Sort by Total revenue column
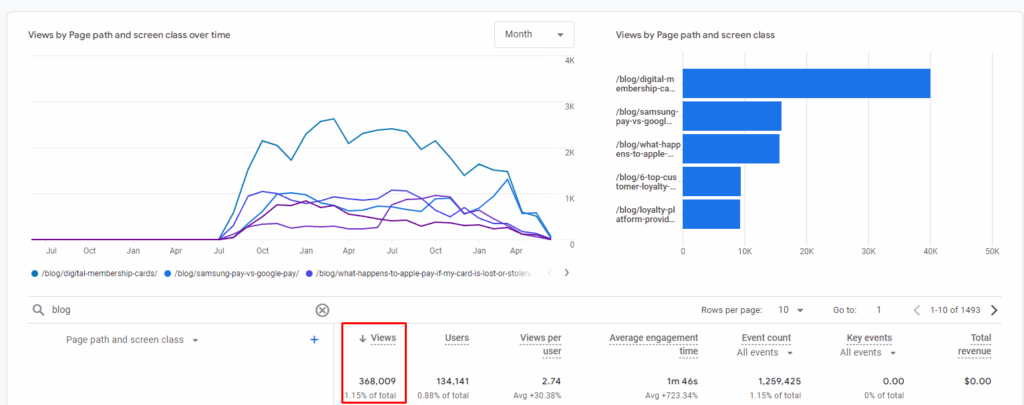The height and width of the screenshot is (405, 1024). [x=974, y=344]
